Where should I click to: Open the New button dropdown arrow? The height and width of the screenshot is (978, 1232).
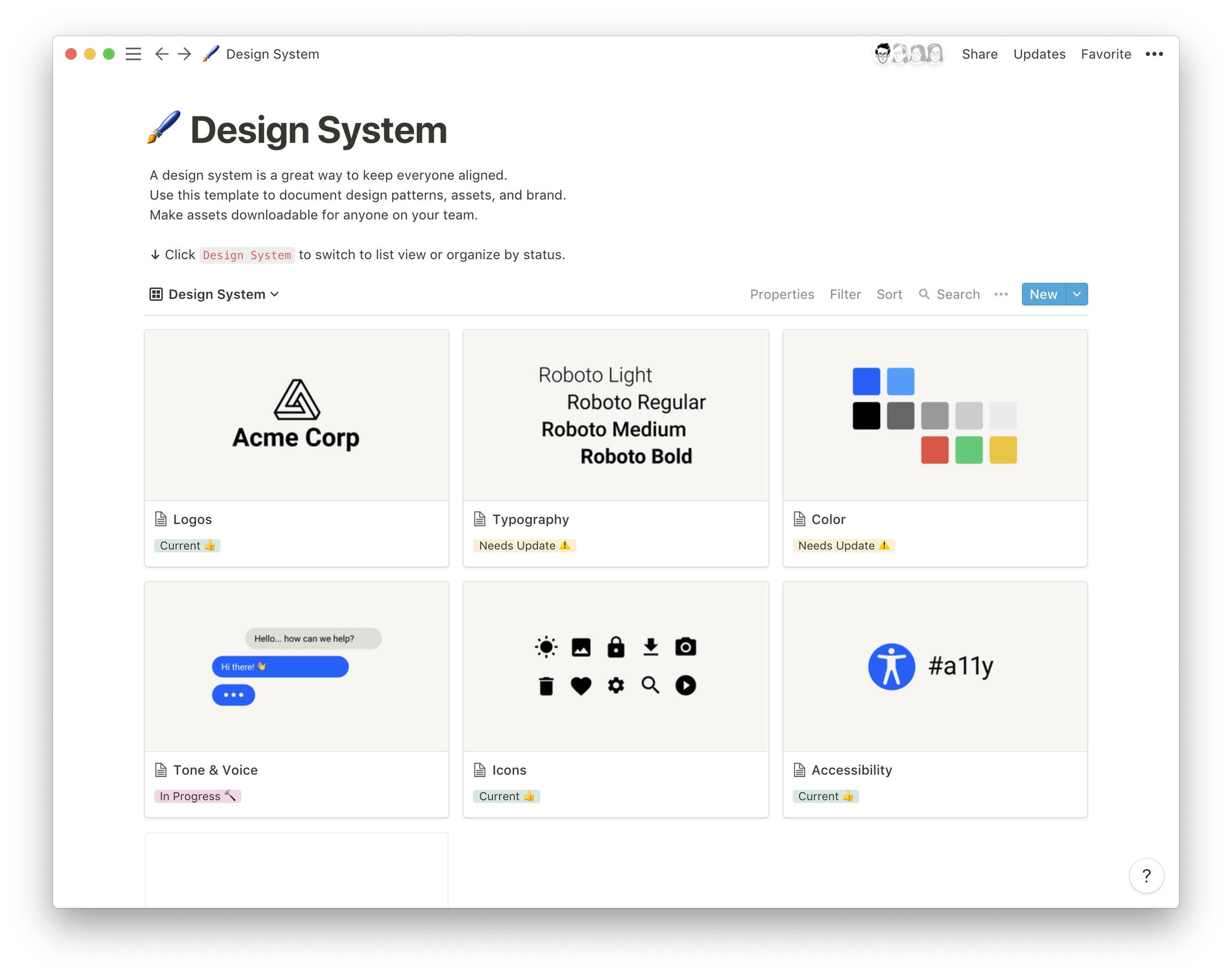(1077, 294)
